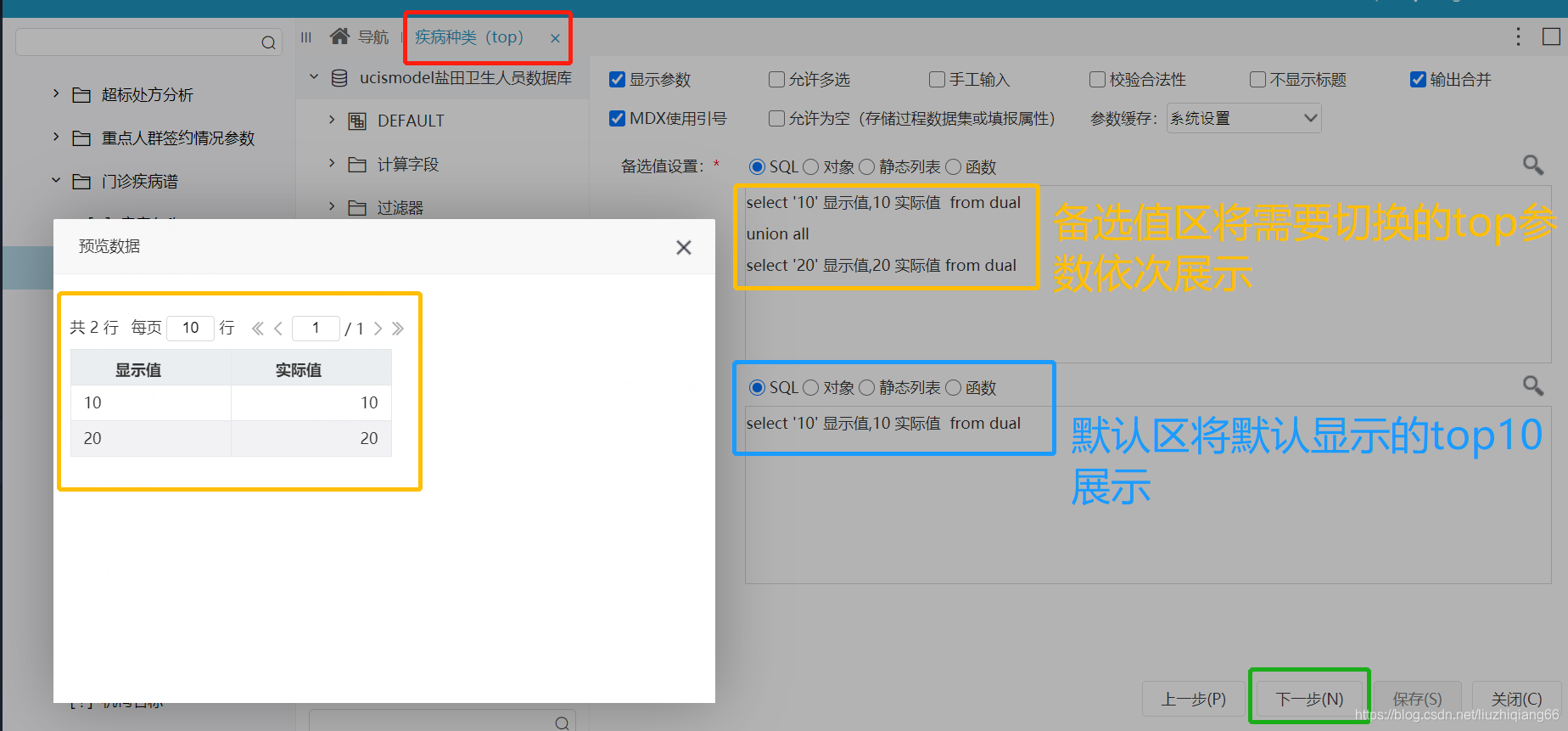Select 静态列表 radio in default value section

[866, 387]
